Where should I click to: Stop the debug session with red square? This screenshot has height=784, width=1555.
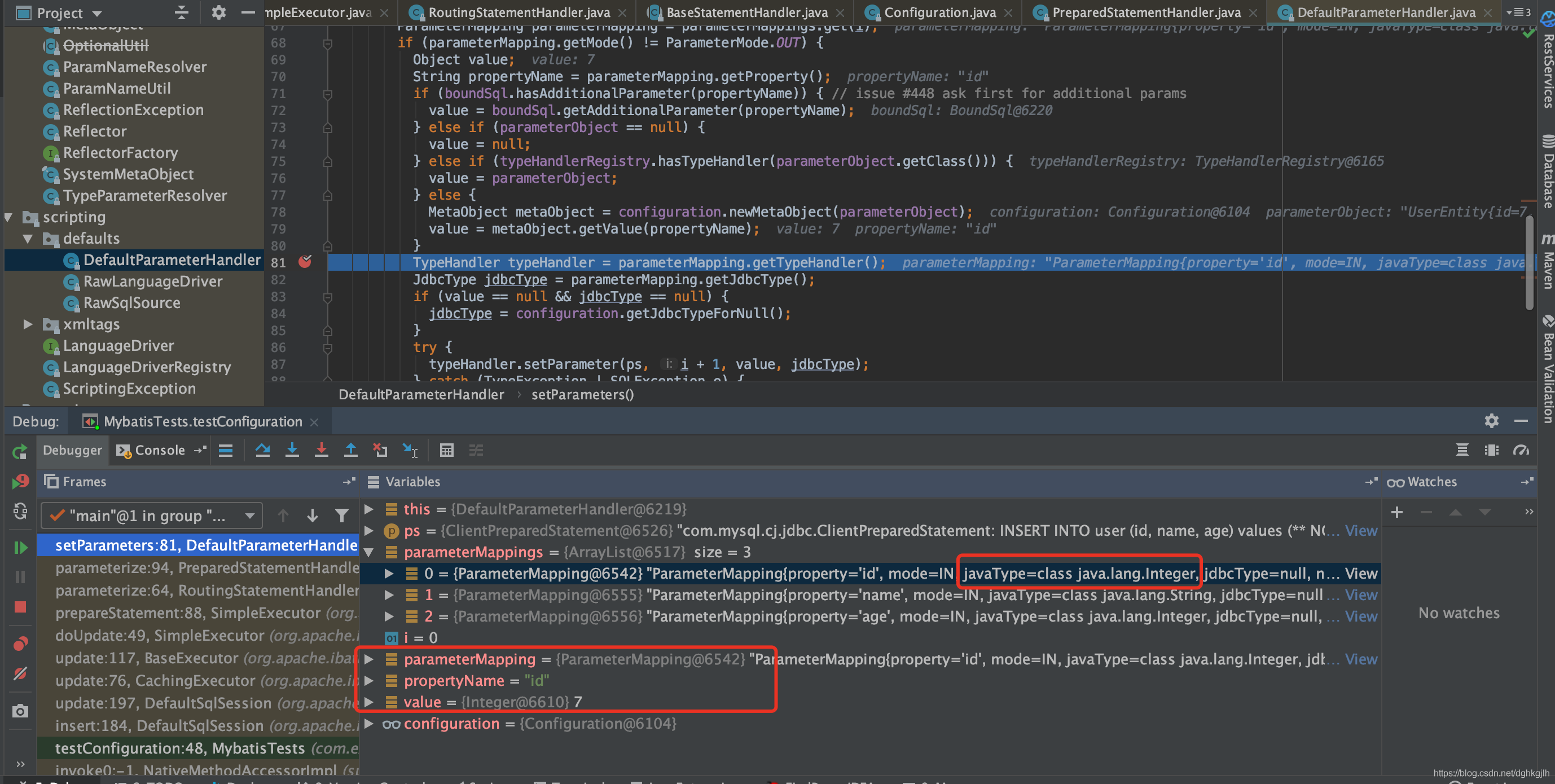pyautogui.click(x=20, y=606)
